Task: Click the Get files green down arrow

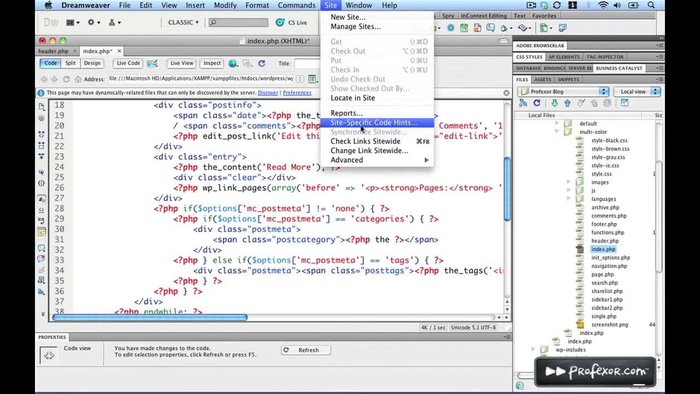Action: (554, 103)
